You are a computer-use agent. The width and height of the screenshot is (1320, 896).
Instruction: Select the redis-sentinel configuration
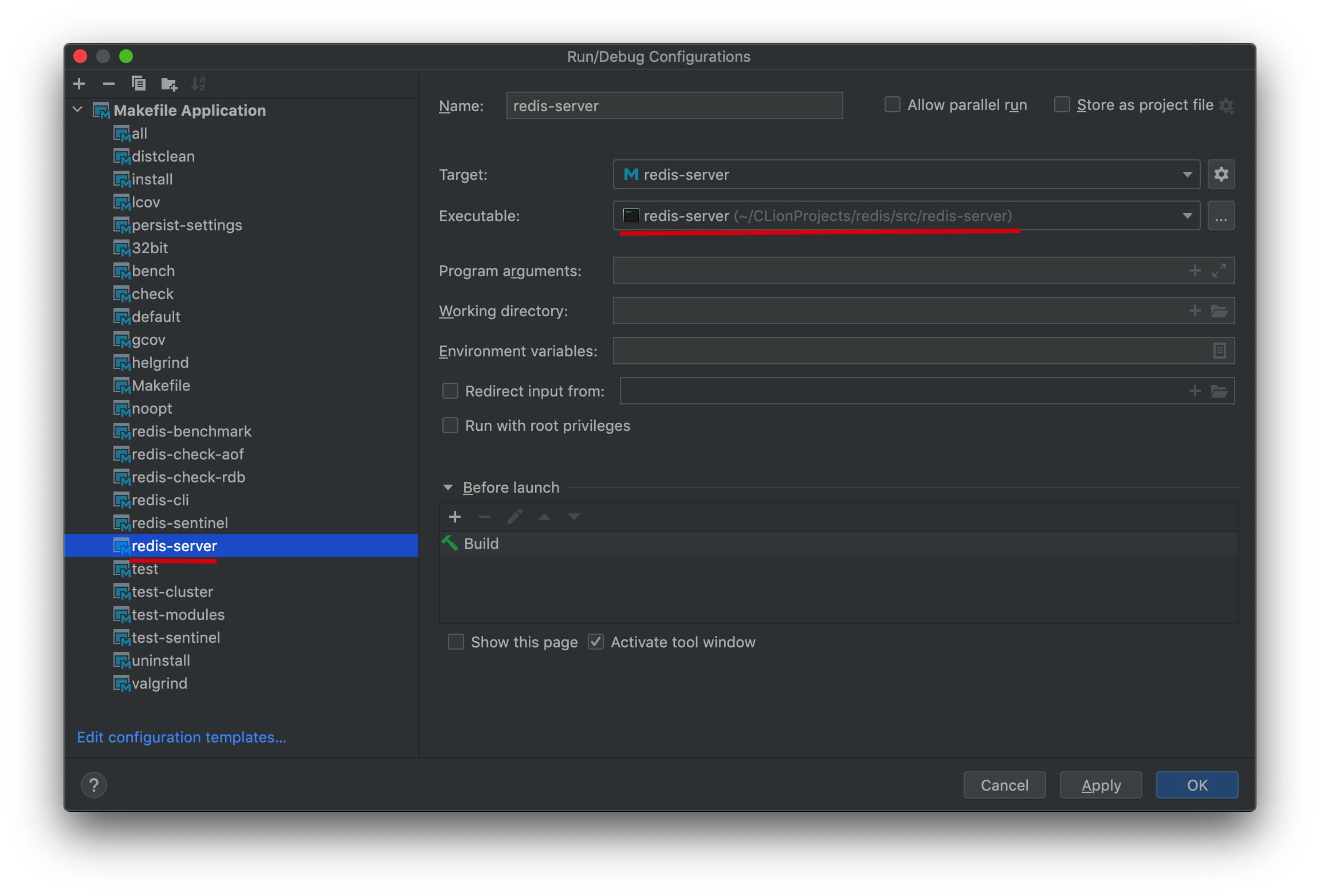point(179,522)
